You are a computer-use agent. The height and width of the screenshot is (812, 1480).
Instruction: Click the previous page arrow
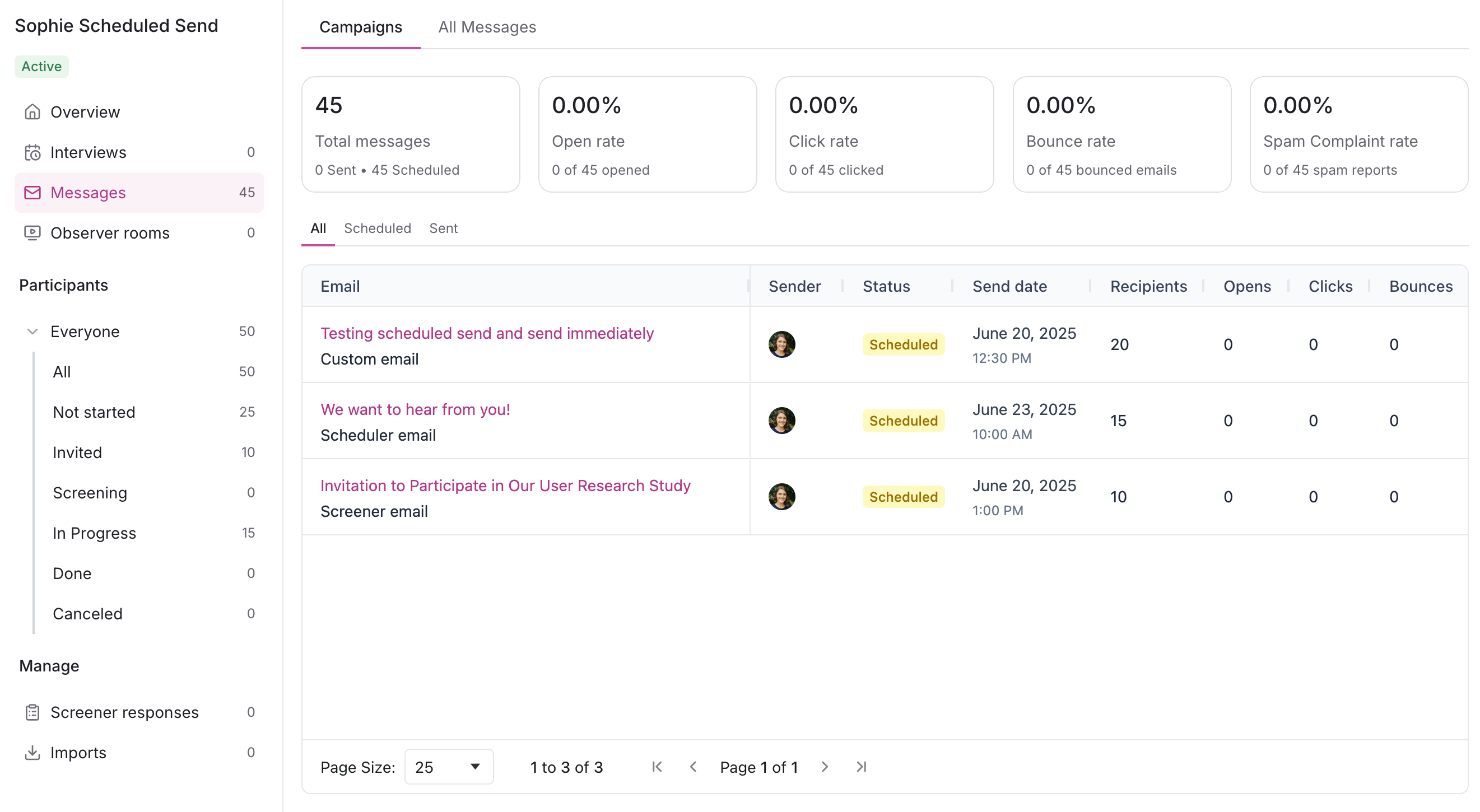(x=694, y=767)
